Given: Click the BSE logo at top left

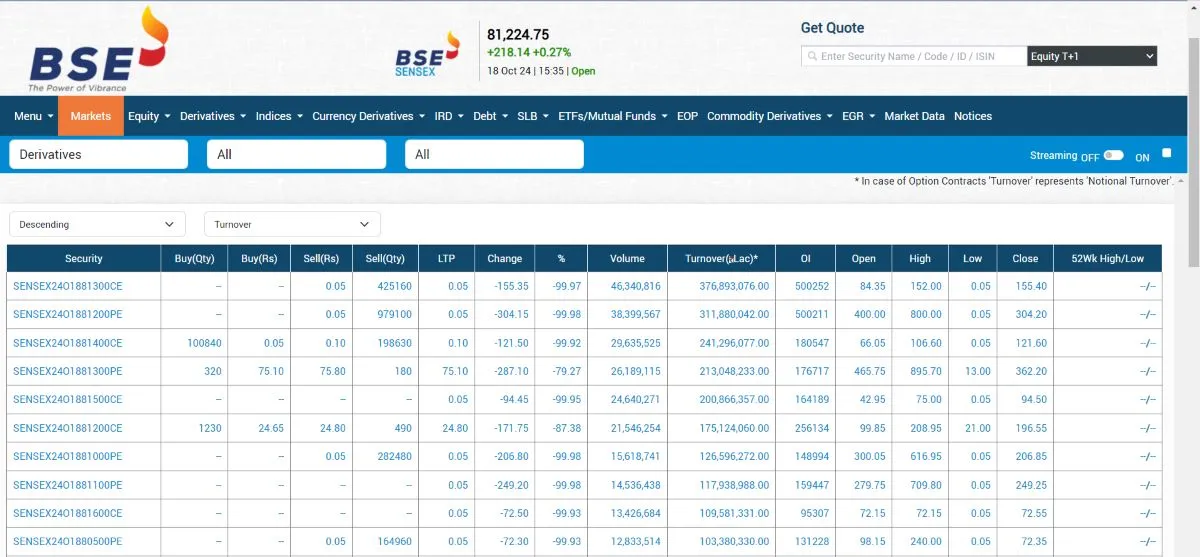Looking at the screenshot, I should click(x=98, y=49).
